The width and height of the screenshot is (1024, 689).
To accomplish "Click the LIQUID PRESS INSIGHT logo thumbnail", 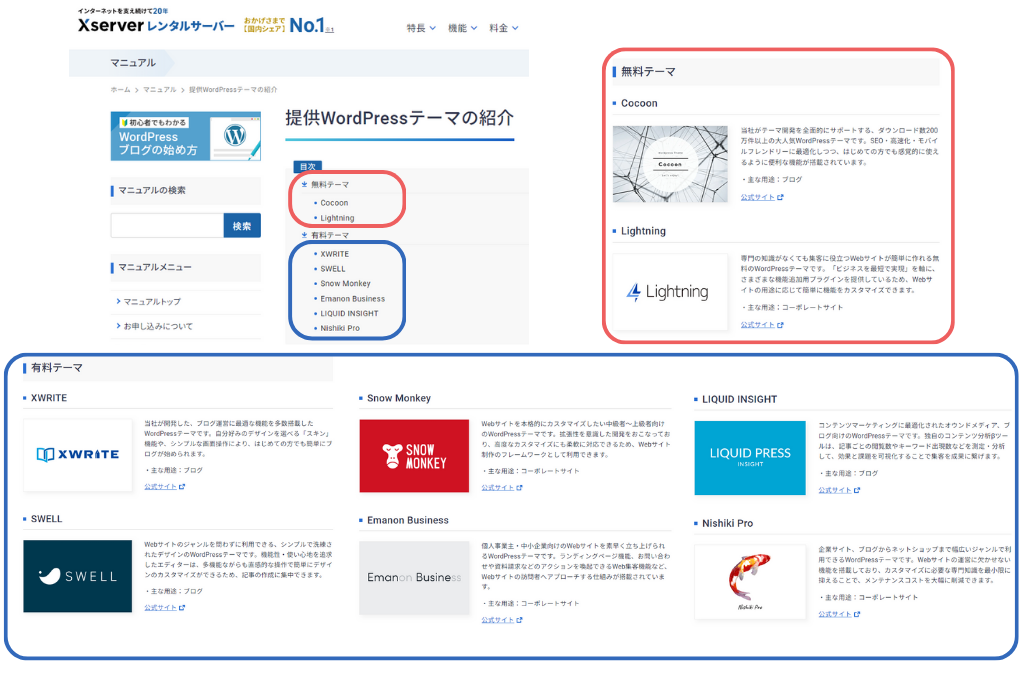I will 750,458.
